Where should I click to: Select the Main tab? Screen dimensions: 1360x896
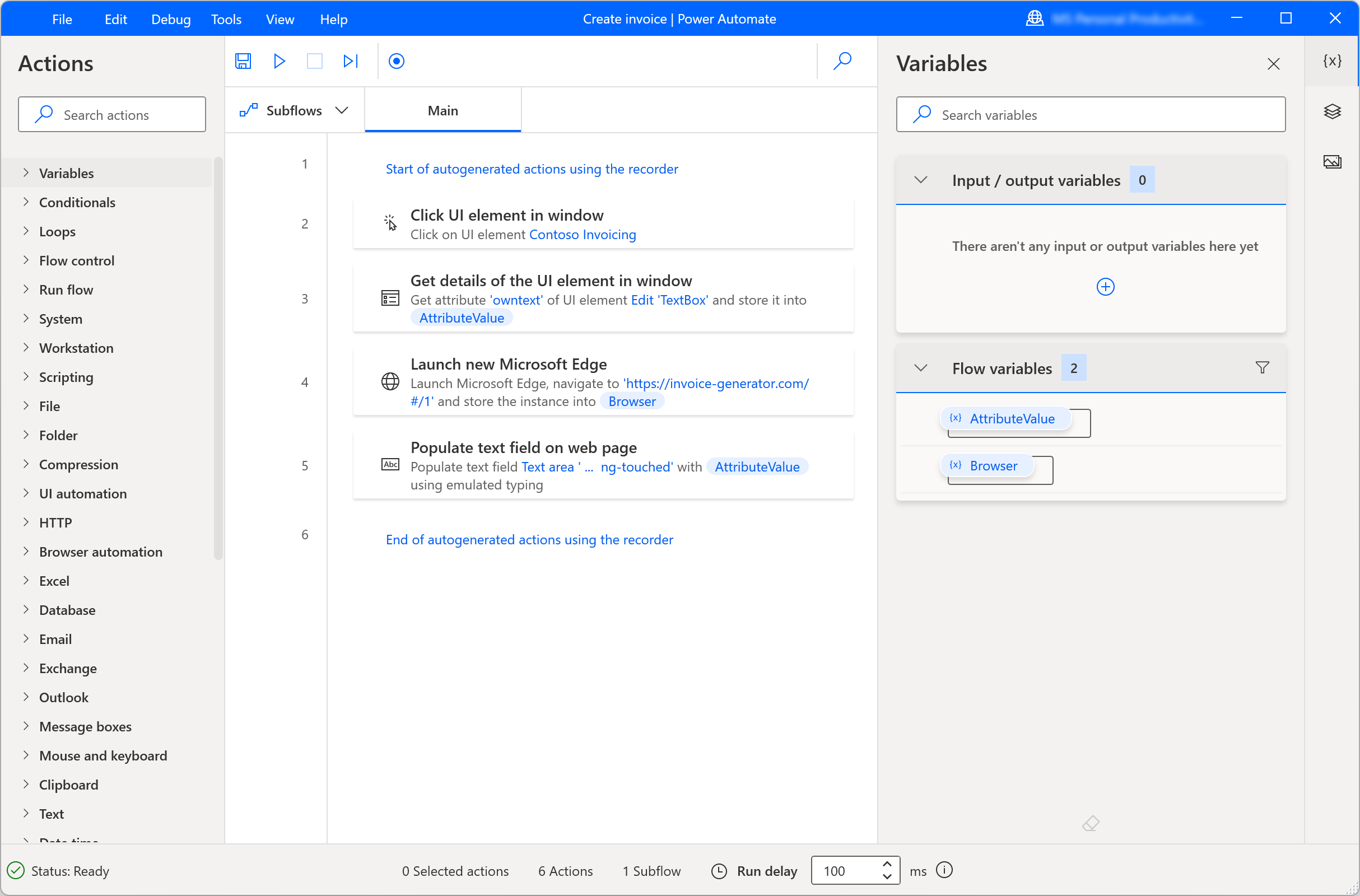point(443,110)
